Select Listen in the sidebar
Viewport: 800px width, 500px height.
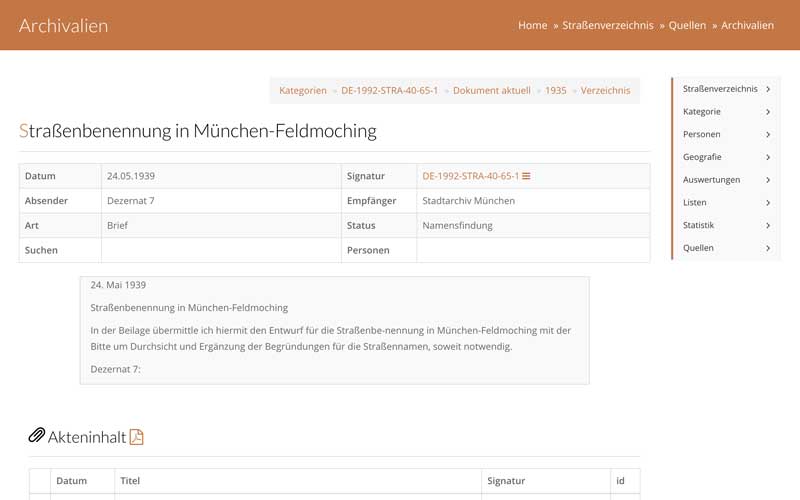click(x=694, y=202)
